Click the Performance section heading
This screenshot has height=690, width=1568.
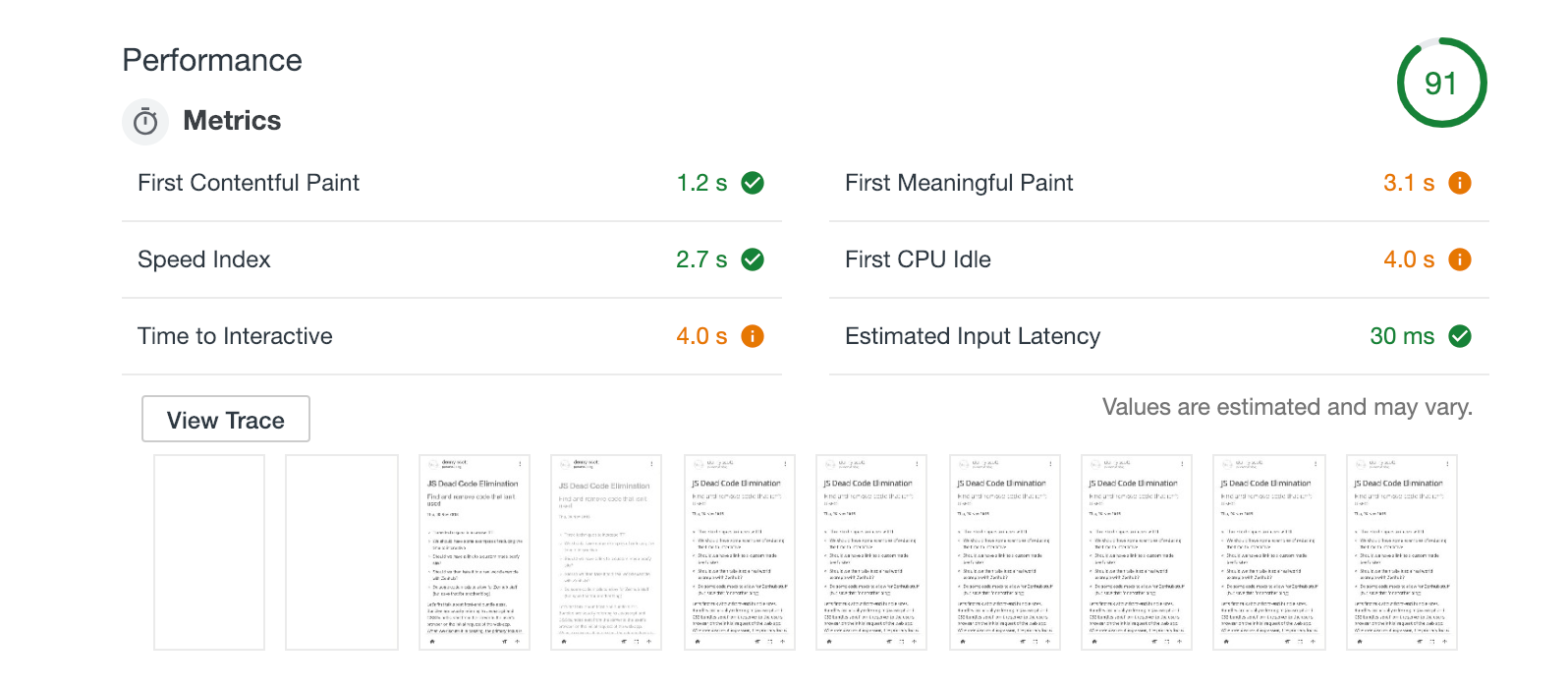tap(211, 60)
